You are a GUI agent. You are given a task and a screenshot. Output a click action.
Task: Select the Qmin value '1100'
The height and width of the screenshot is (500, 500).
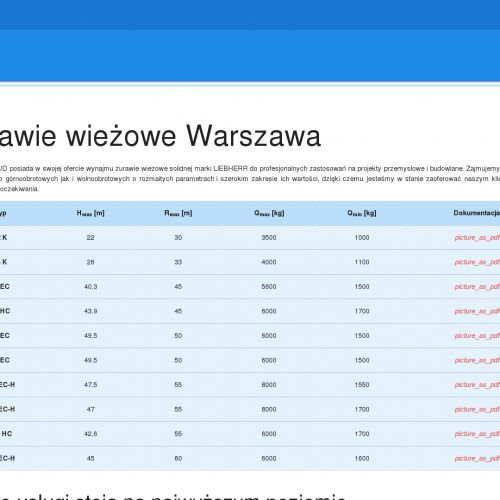point(362,262)
